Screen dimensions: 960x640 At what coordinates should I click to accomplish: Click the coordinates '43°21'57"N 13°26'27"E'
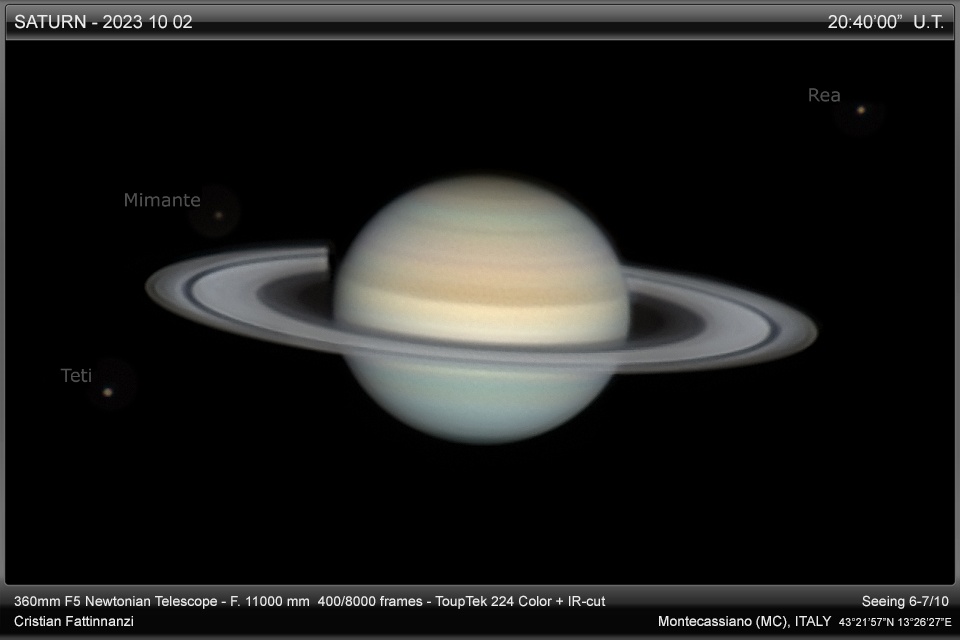pyautogui.click(x=895, y=622)
